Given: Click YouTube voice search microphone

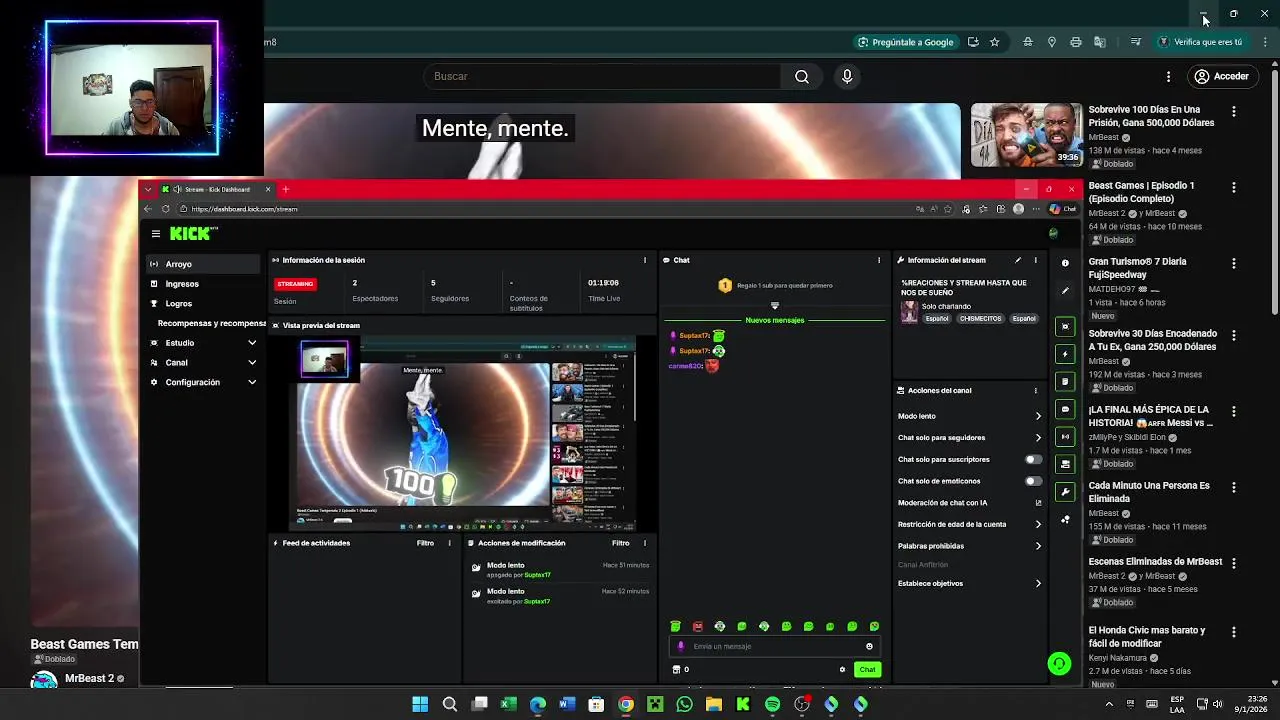Looking at the screenshot, I should tap(847, 77).
